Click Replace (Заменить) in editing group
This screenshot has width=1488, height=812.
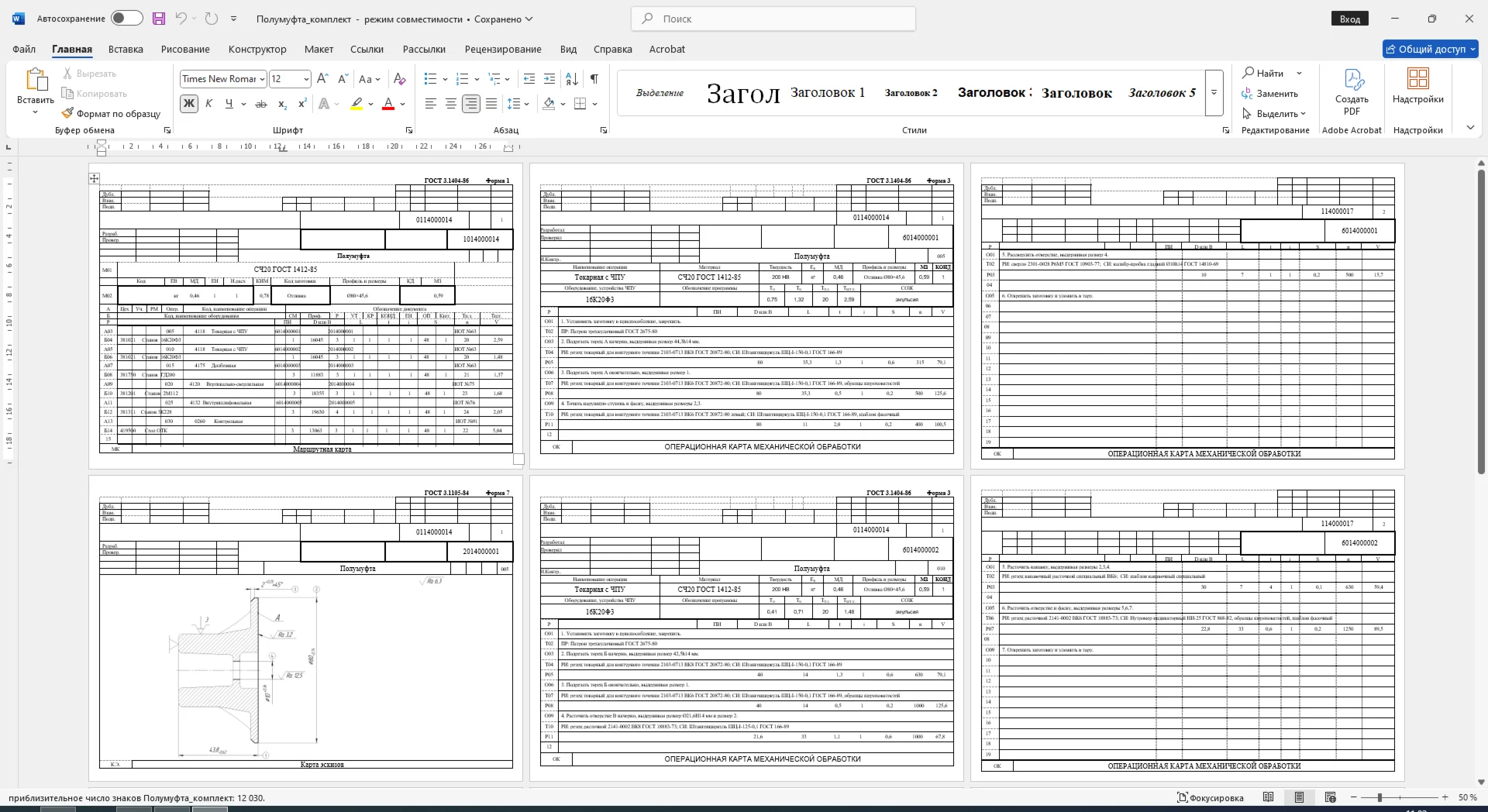[1269, 94]
